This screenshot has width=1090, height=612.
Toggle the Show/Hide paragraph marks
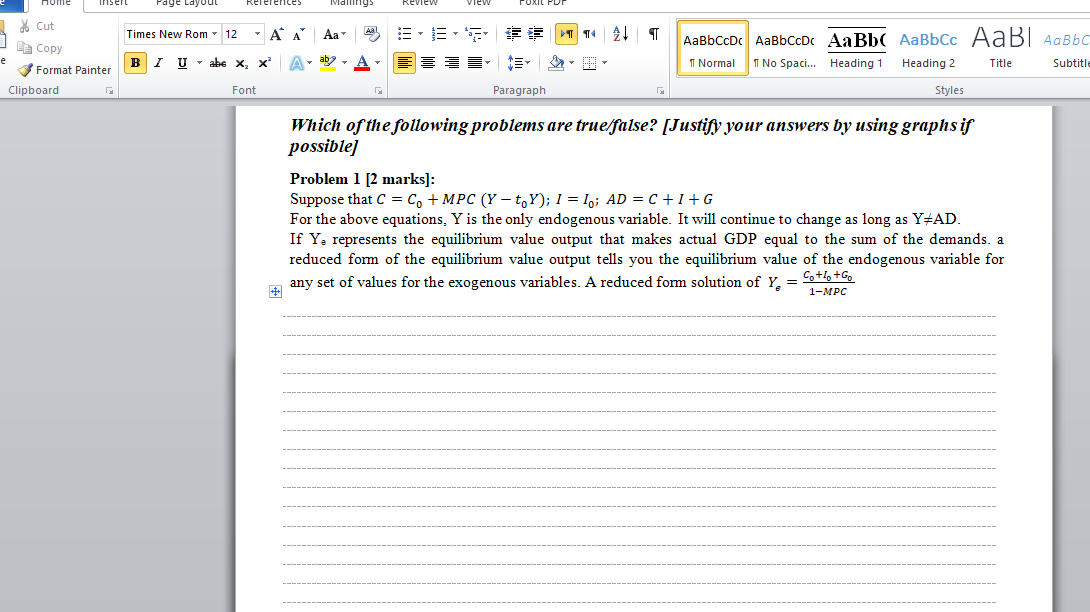coord(652,33)
